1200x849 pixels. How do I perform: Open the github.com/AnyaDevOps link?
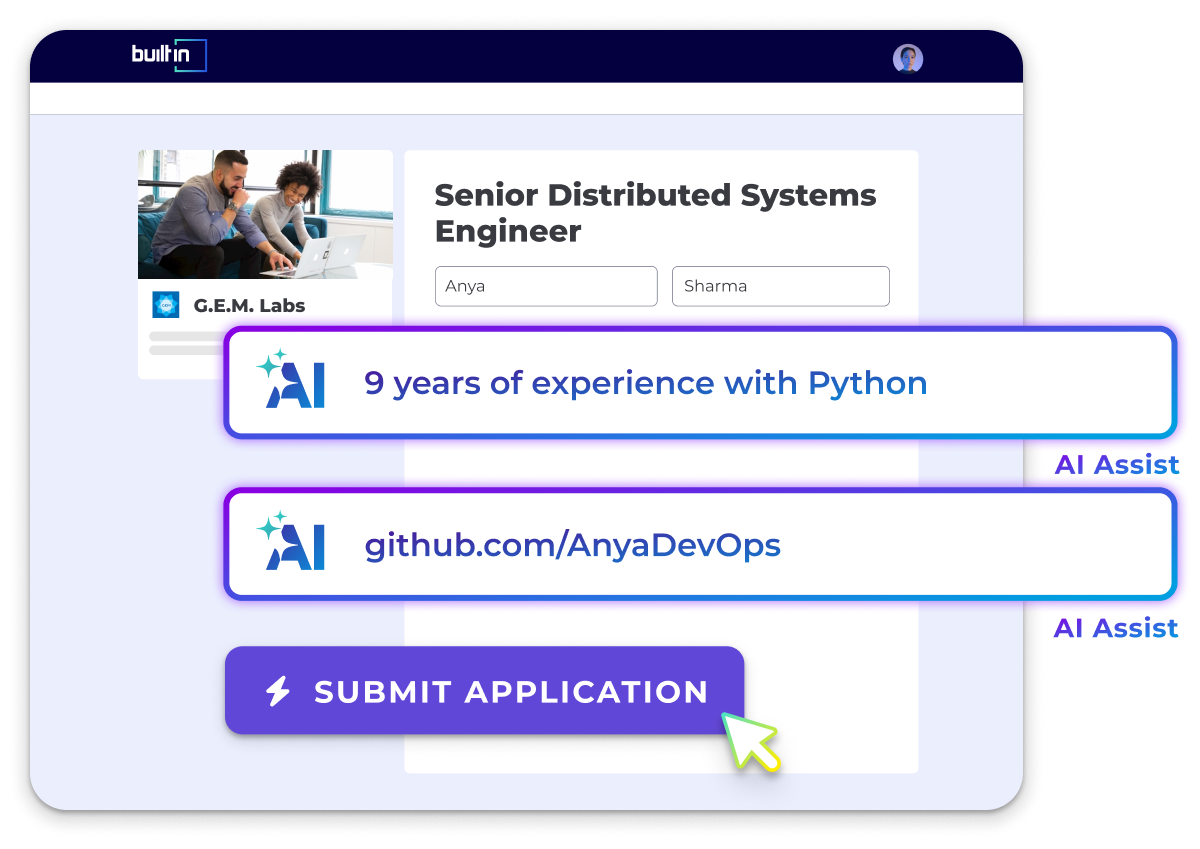pos(572,545)
